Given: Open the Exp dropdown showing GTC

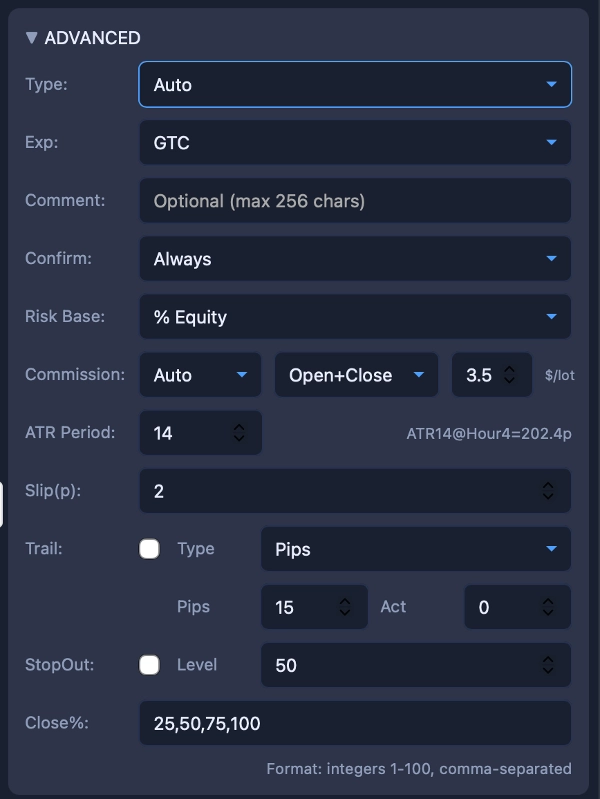Looking at the screenshot, I should pyautogui.click(x=355, y=143).
